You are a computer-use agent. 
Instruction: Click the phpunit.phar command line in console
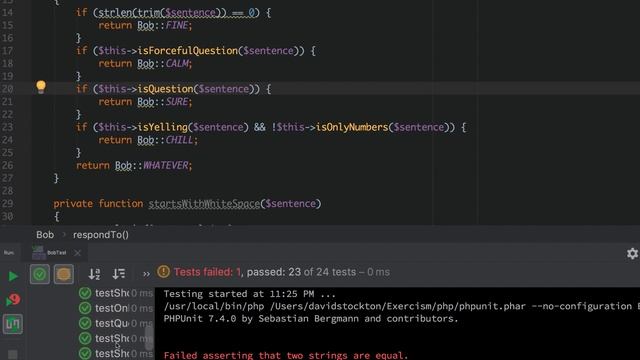pyautogui.click(x=401, y=306)
